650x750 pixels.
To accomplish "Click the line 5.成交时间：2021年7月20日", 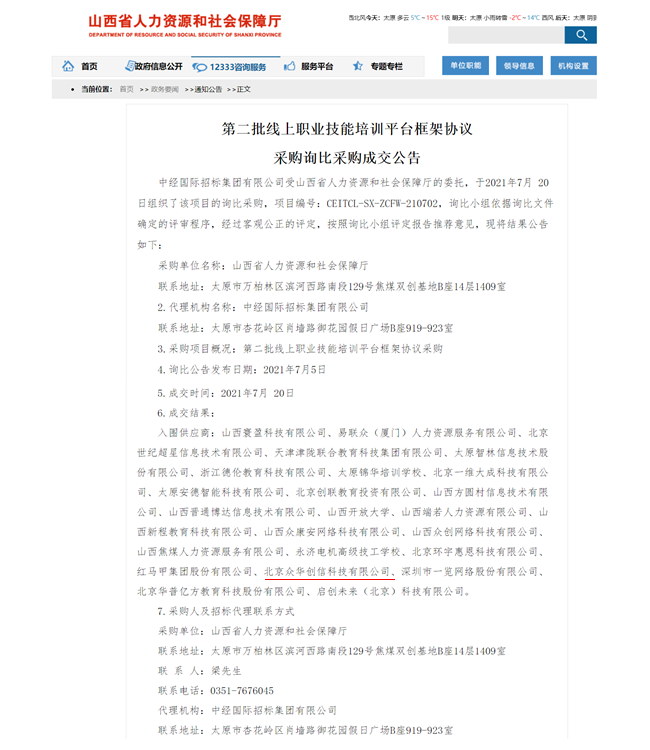I will pyautogui.click(x=225, y=393).
